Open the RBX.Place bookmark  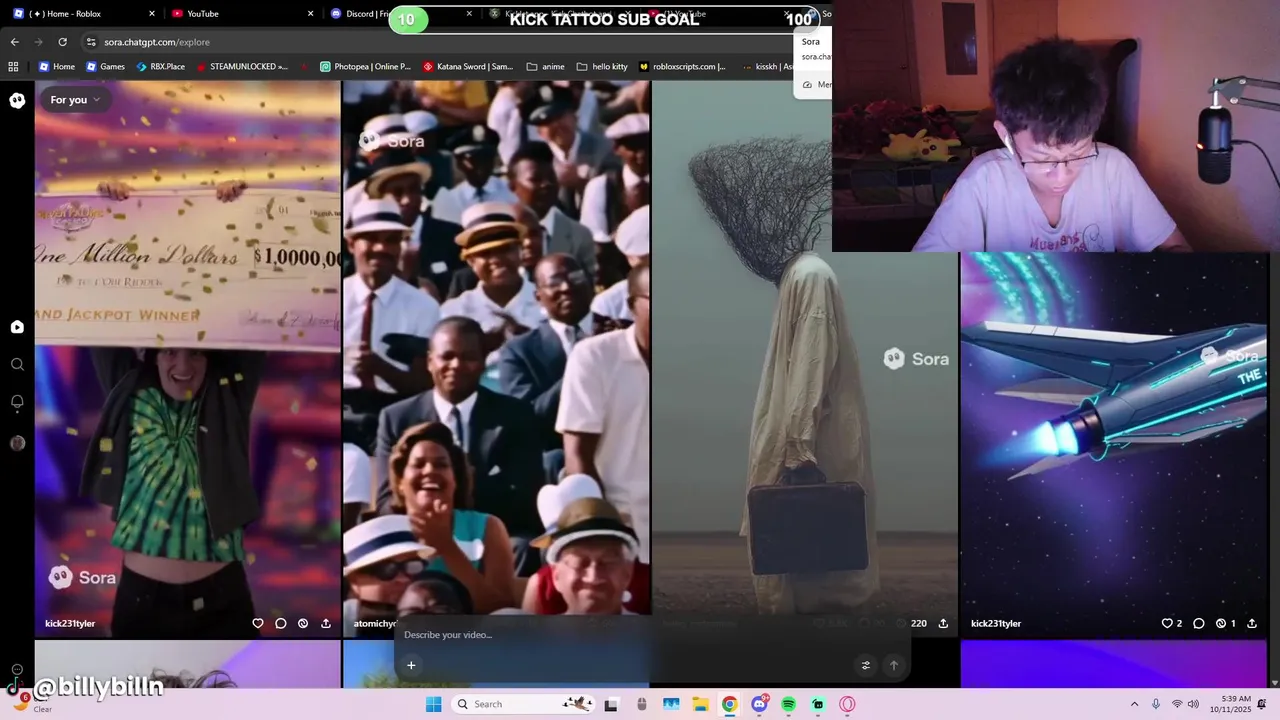pyautogui.click(x=160, y=67)
